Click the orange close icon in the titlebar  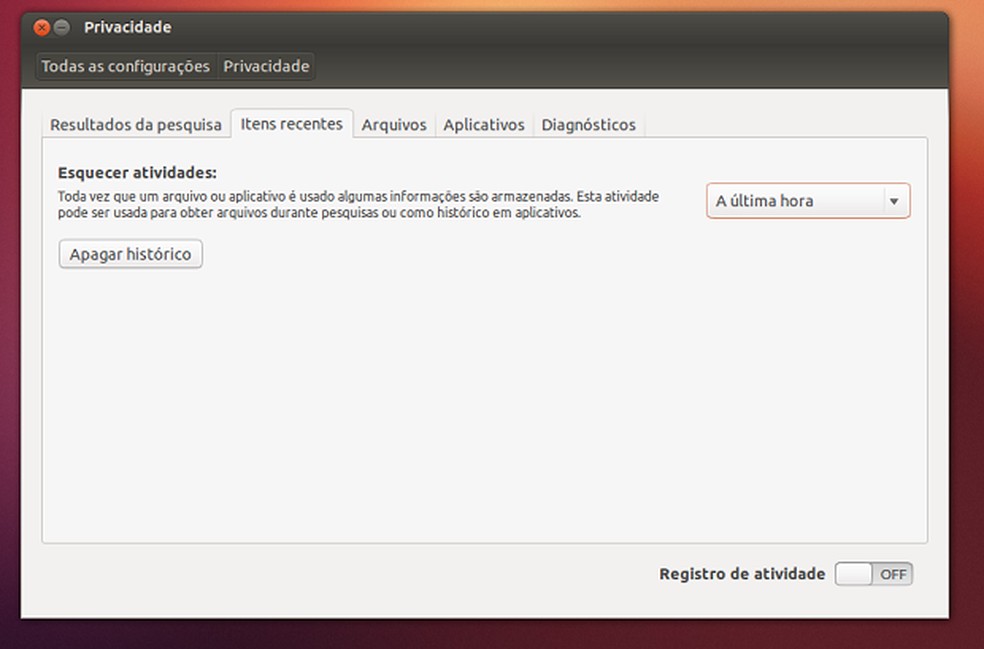tap(40, 27)
